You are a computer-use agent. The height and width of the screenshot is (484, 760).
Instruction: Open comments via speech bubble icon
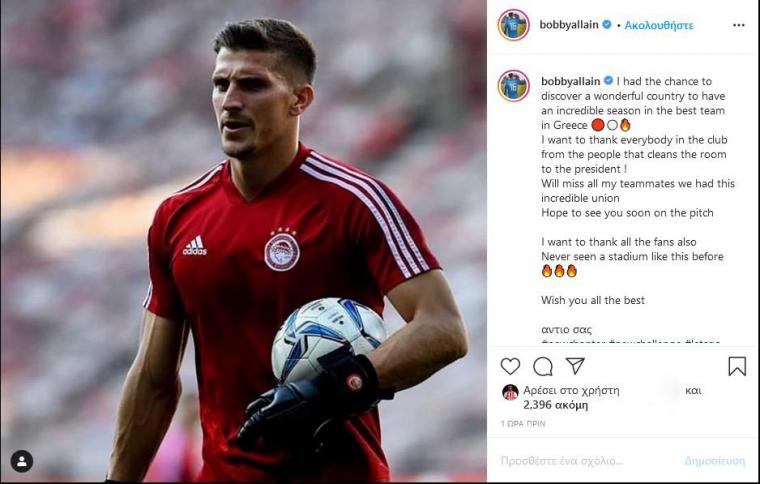point(543,366)
